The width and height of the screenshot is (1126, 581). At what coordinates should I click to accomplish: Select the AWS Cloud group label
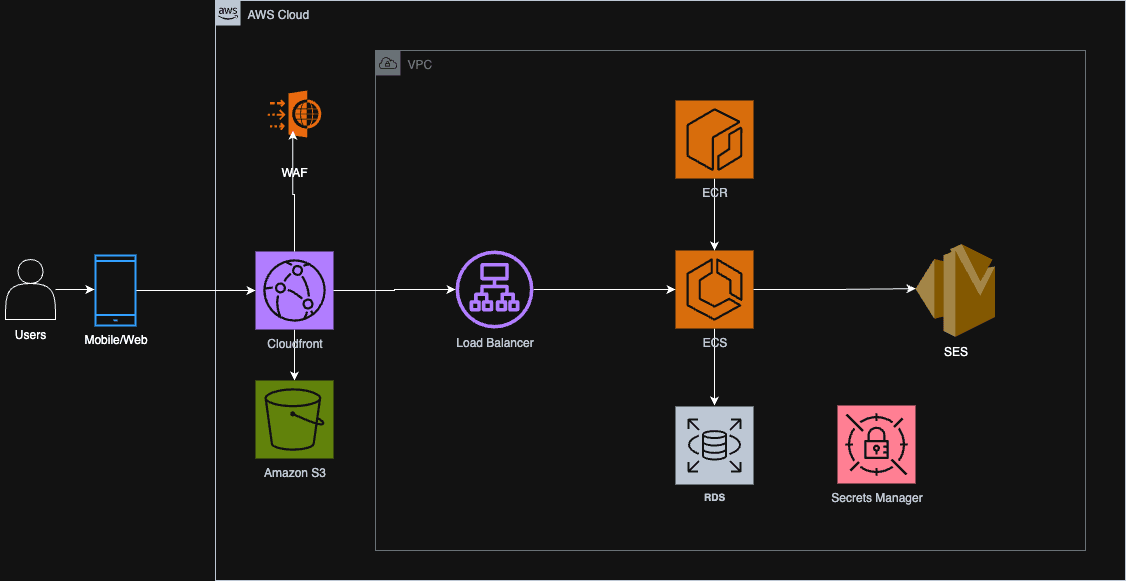click(x=278, y=14)
